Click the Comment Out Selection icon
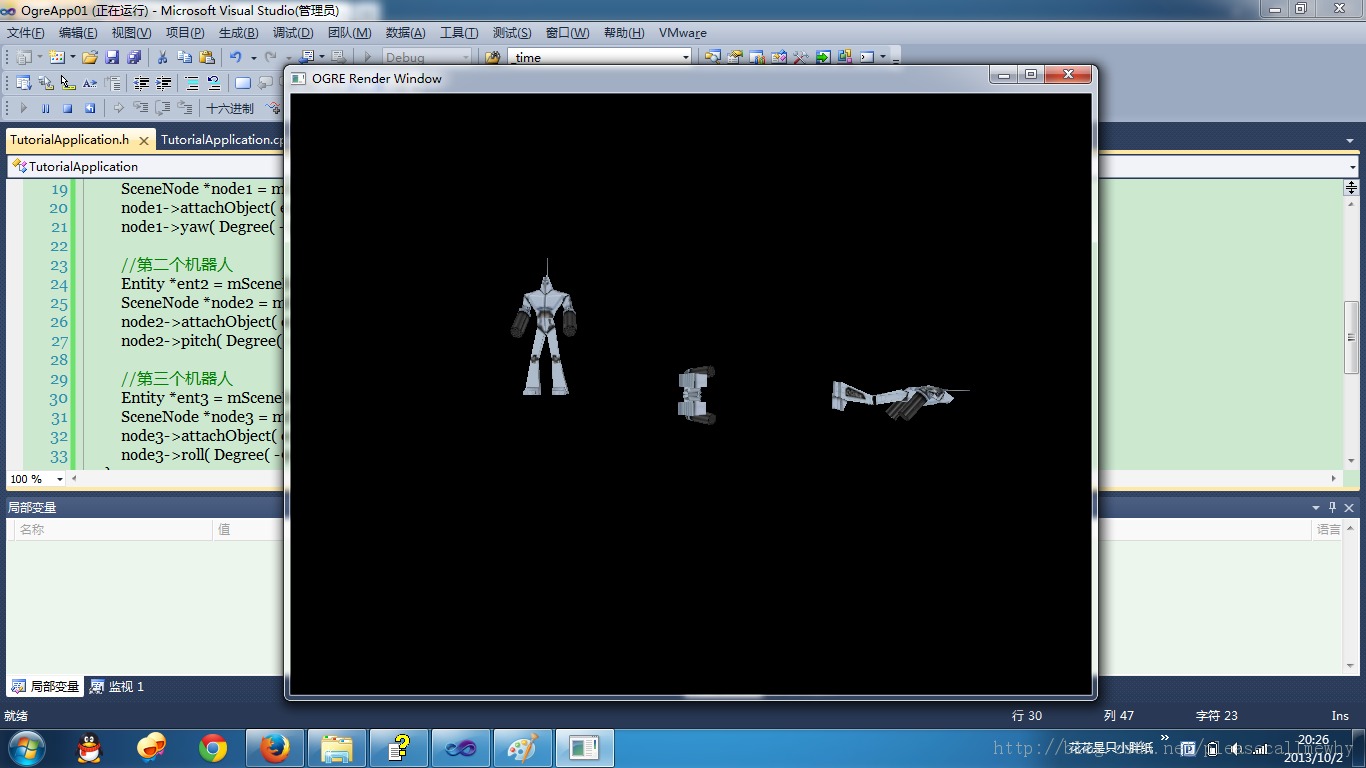This screenshot has width=1366, height=768. point(192,83)
